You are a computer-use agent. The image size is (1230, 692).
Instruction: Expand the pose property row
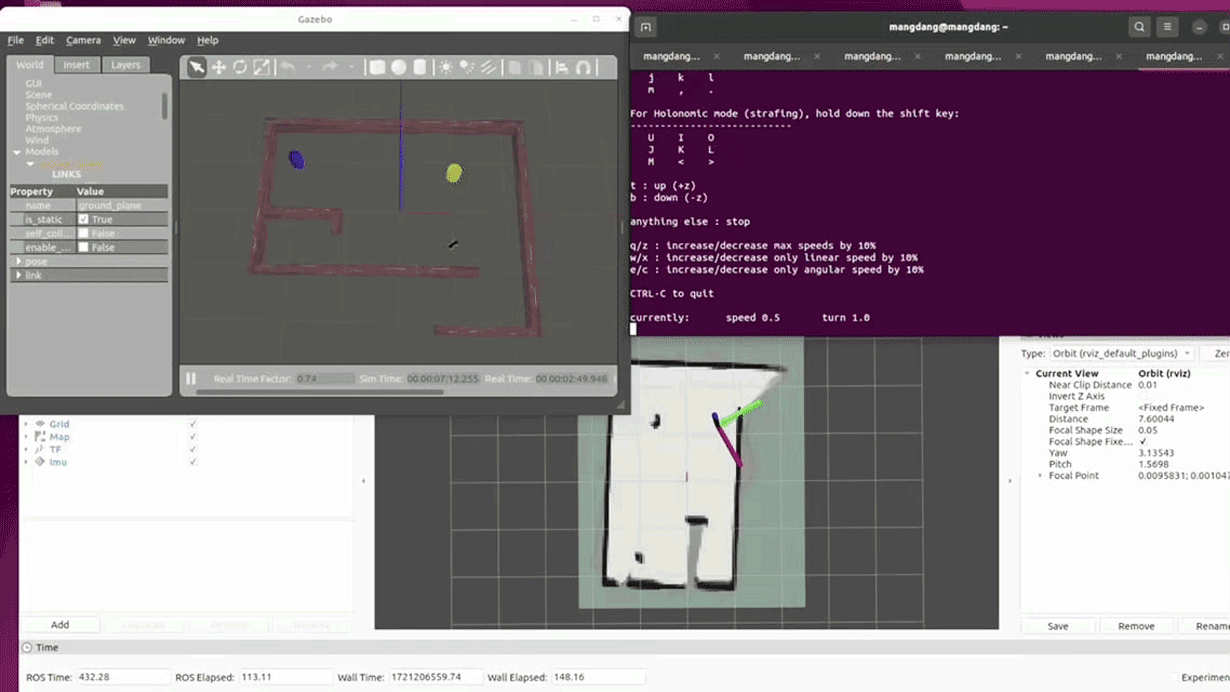(x=18, y=261)
